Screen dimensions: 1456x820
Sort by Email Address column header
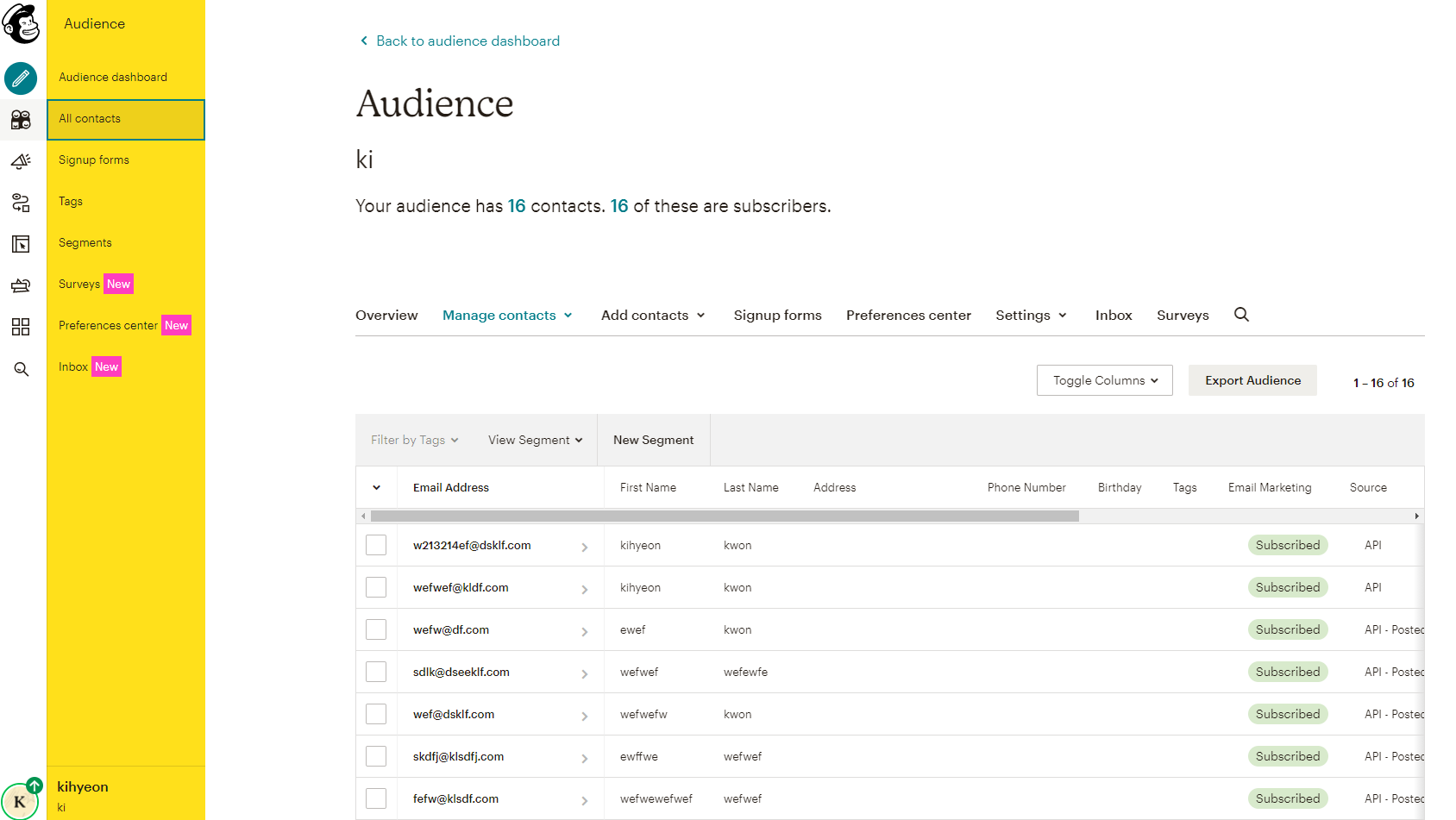451,487
